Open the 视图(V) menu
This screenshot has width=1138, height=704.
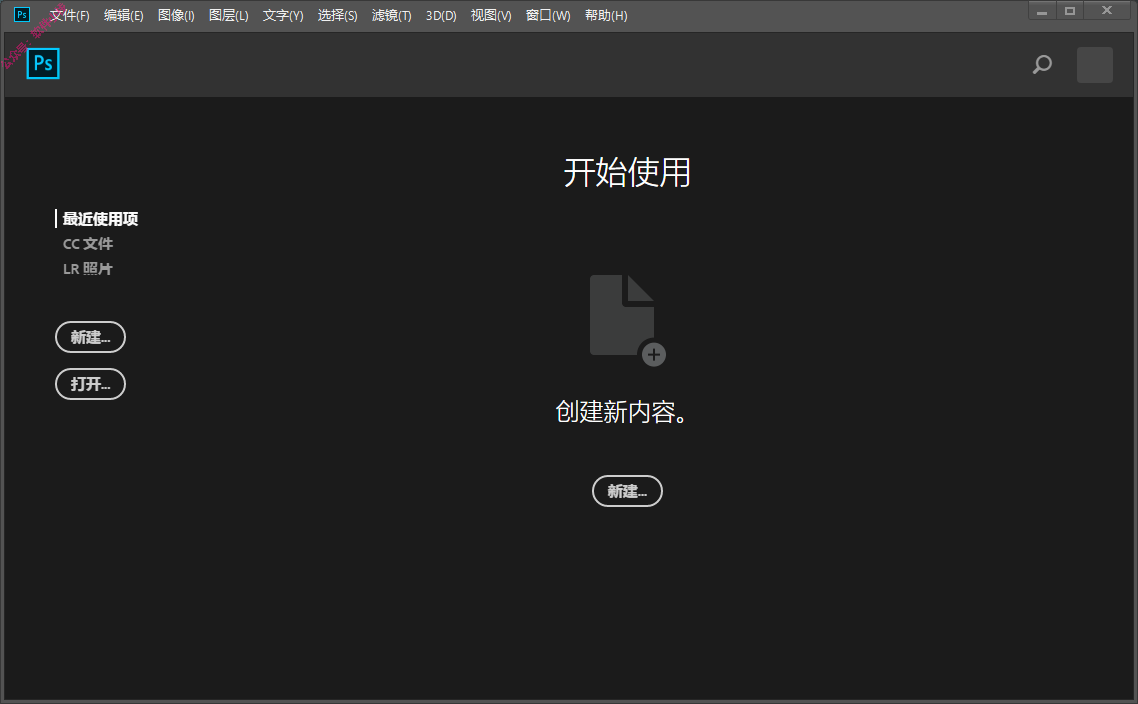[491, 15]
